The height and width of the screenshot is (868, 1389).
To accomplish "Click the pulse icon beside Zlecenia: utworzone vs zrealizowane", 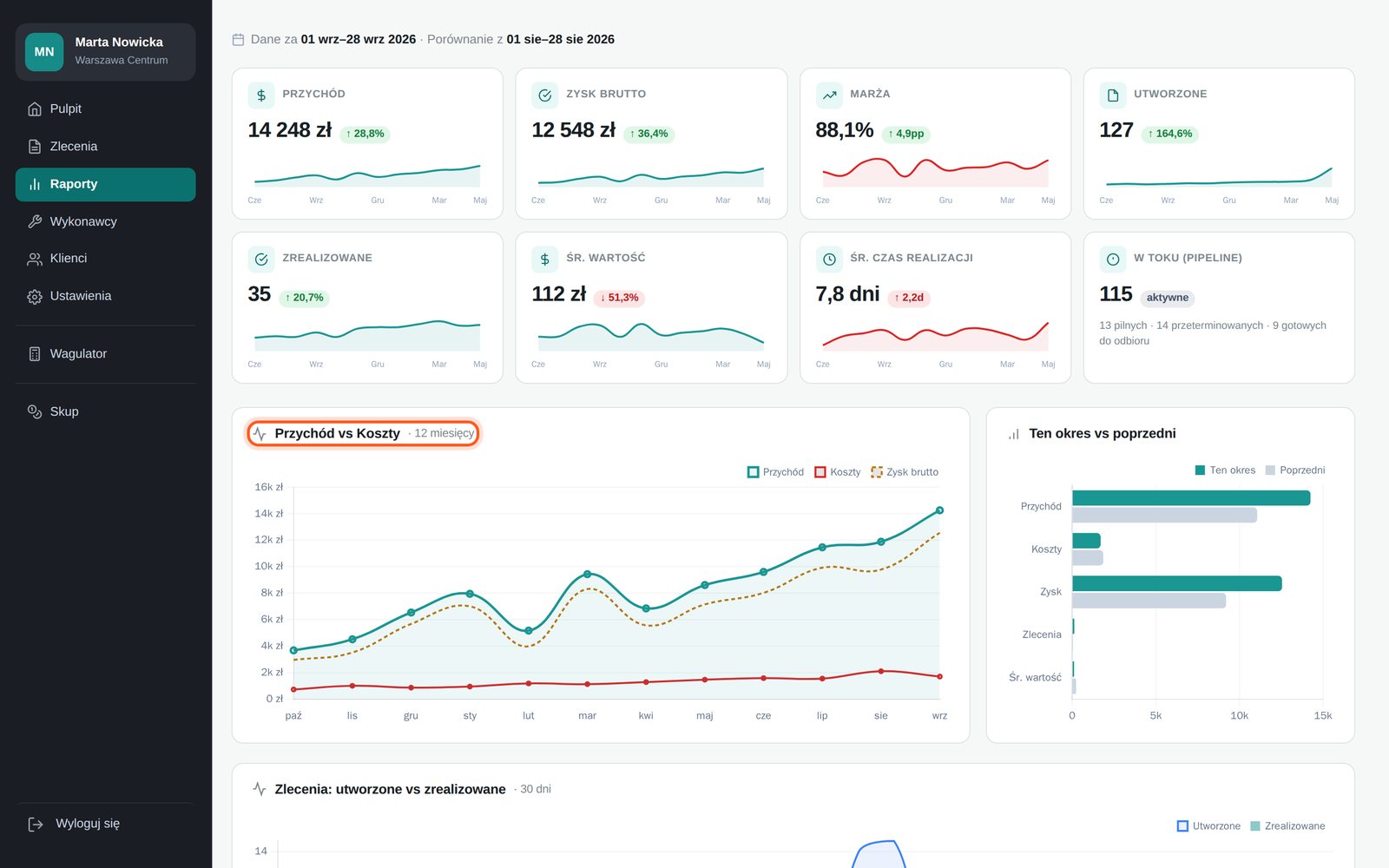I will point(260,789).
